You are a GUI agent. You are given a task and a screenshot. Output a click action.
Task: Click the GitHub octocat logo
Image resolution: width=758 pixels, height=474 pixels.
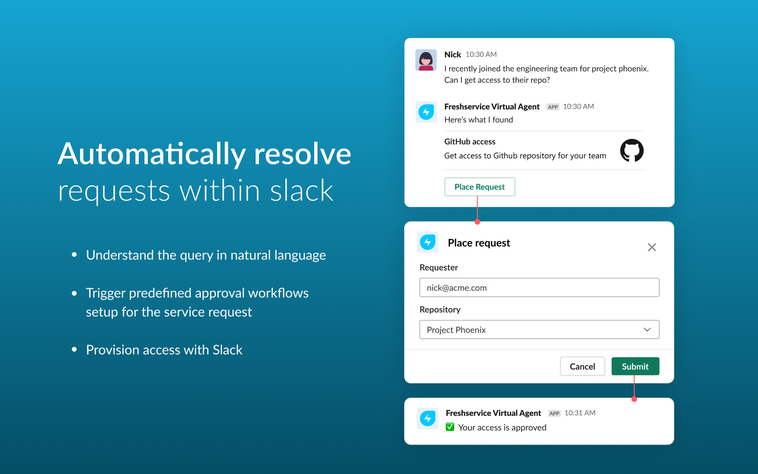click(x=632, y=150)
